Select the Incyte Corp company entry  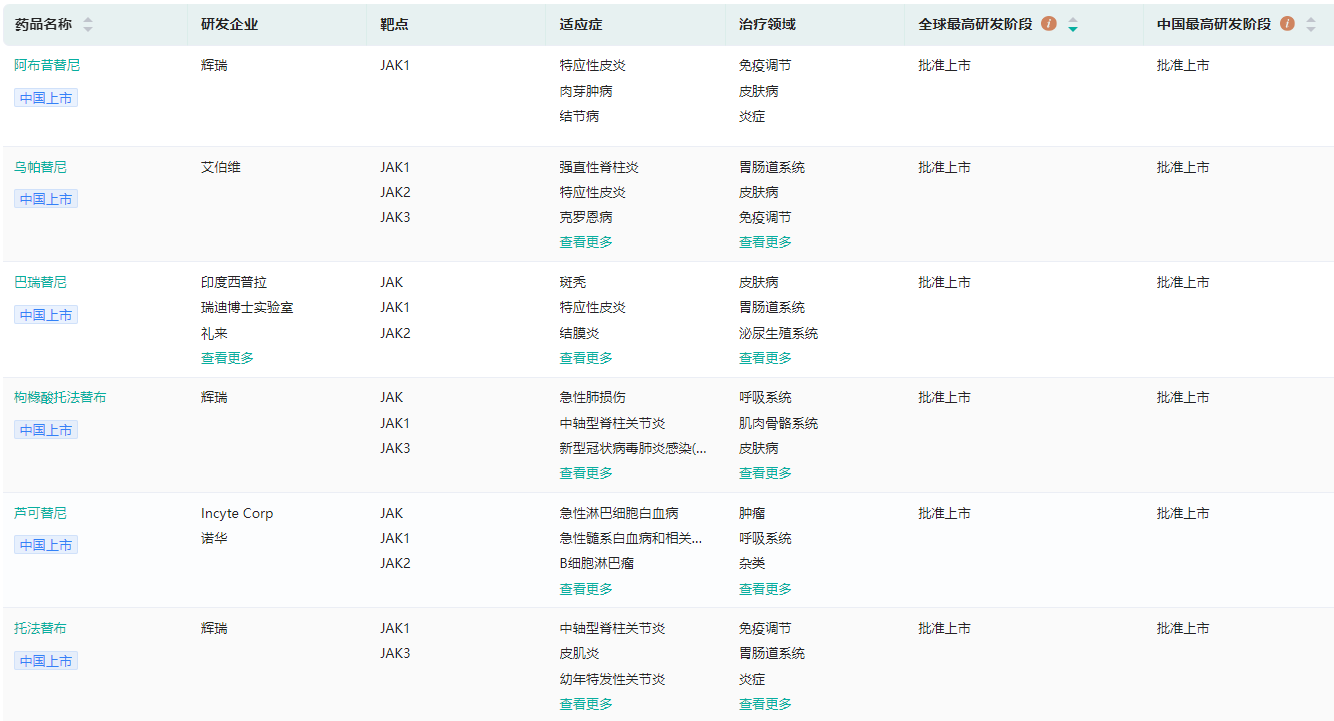tap(237, 513)
